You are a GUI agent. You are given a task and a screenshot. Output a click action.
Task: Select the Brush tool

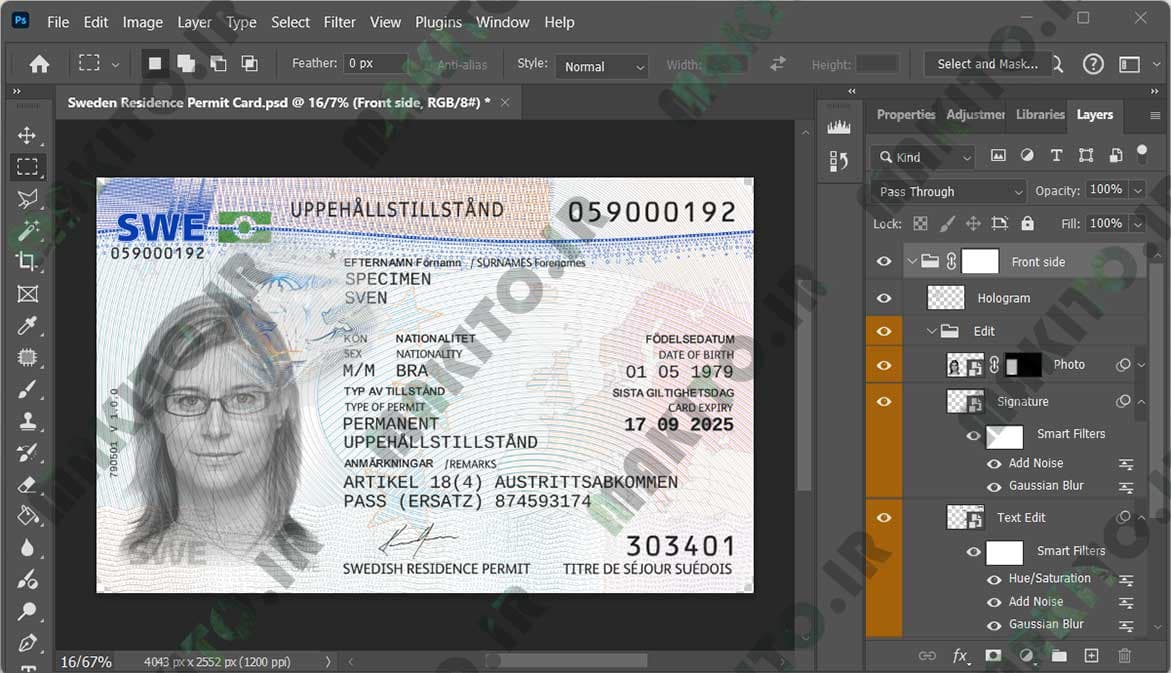27,389
